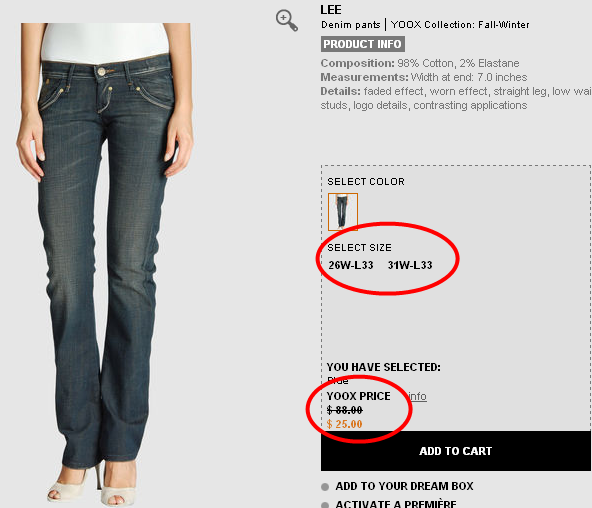592x508 pixels.
Task: Choose size 31W-L33
Action: point(410,265)
